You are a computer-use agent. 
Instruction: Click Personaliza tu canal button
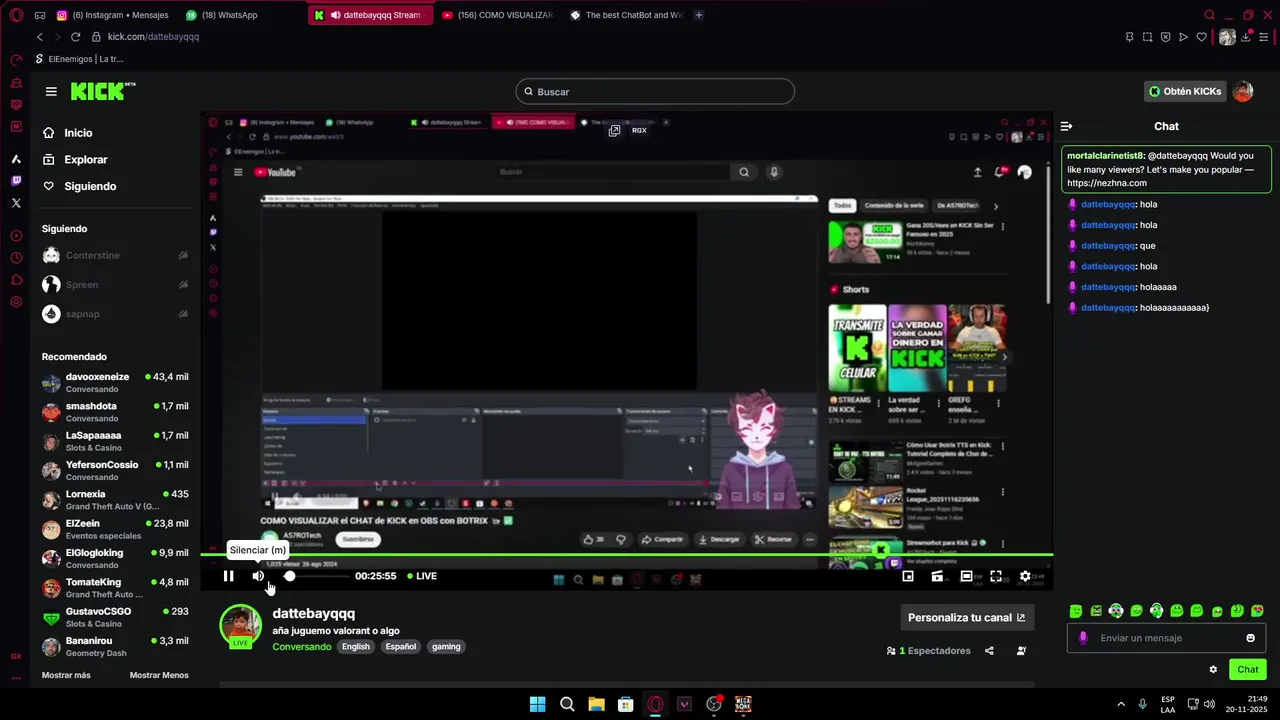pos(967,618)
